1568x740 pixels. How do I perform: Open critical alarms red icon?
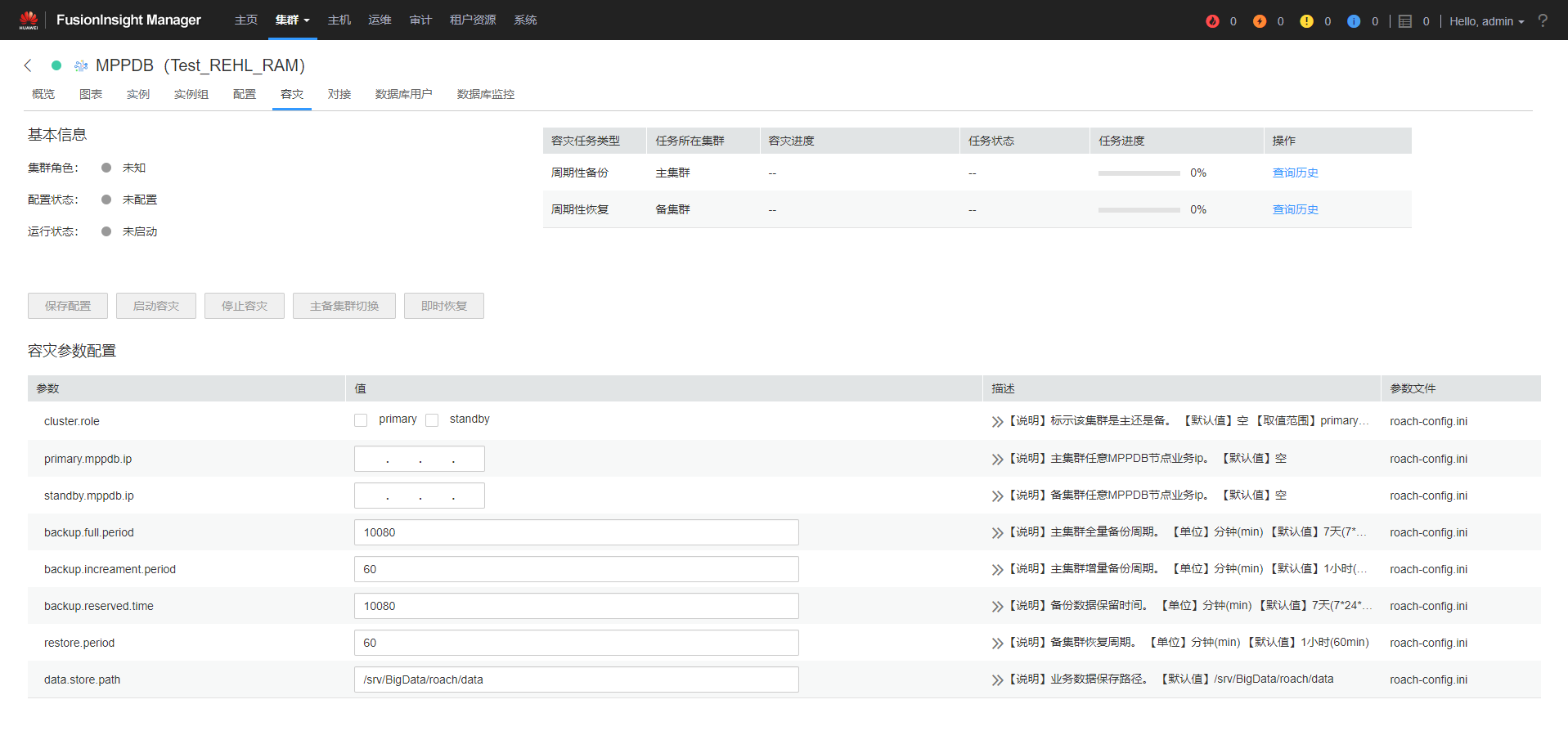pos(1212,21)
